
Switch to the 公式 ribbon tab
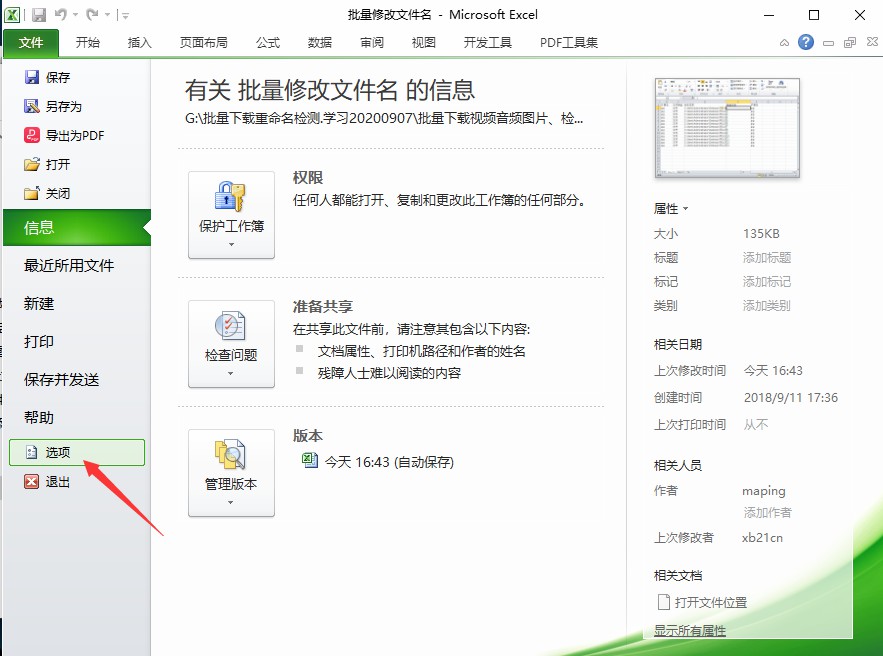click(x=267, y=43)
